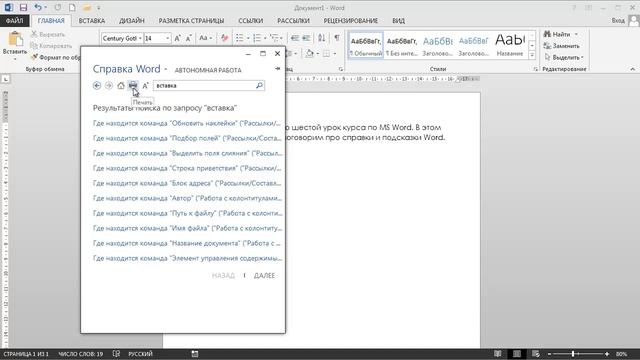640x360 pixels.
Task: Click the Find button in Editing
Action: [x=558, y=34]
